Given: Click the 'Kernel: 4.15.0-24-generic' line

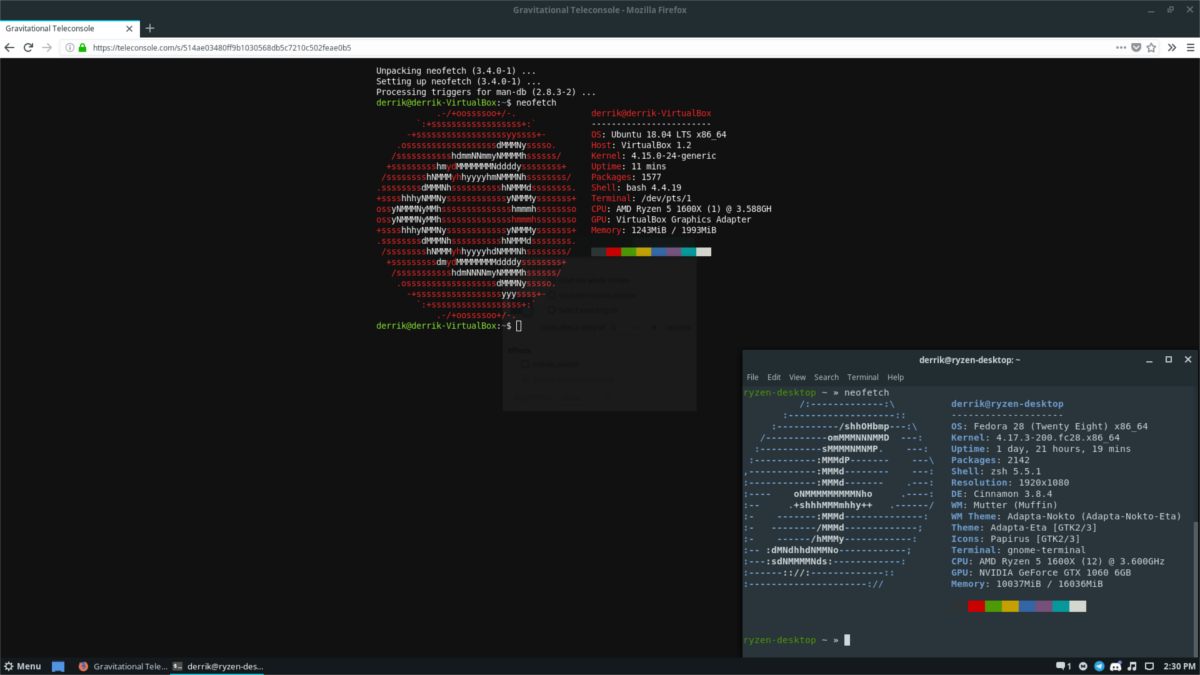Looking at the screenshot, I should (653, 155).
